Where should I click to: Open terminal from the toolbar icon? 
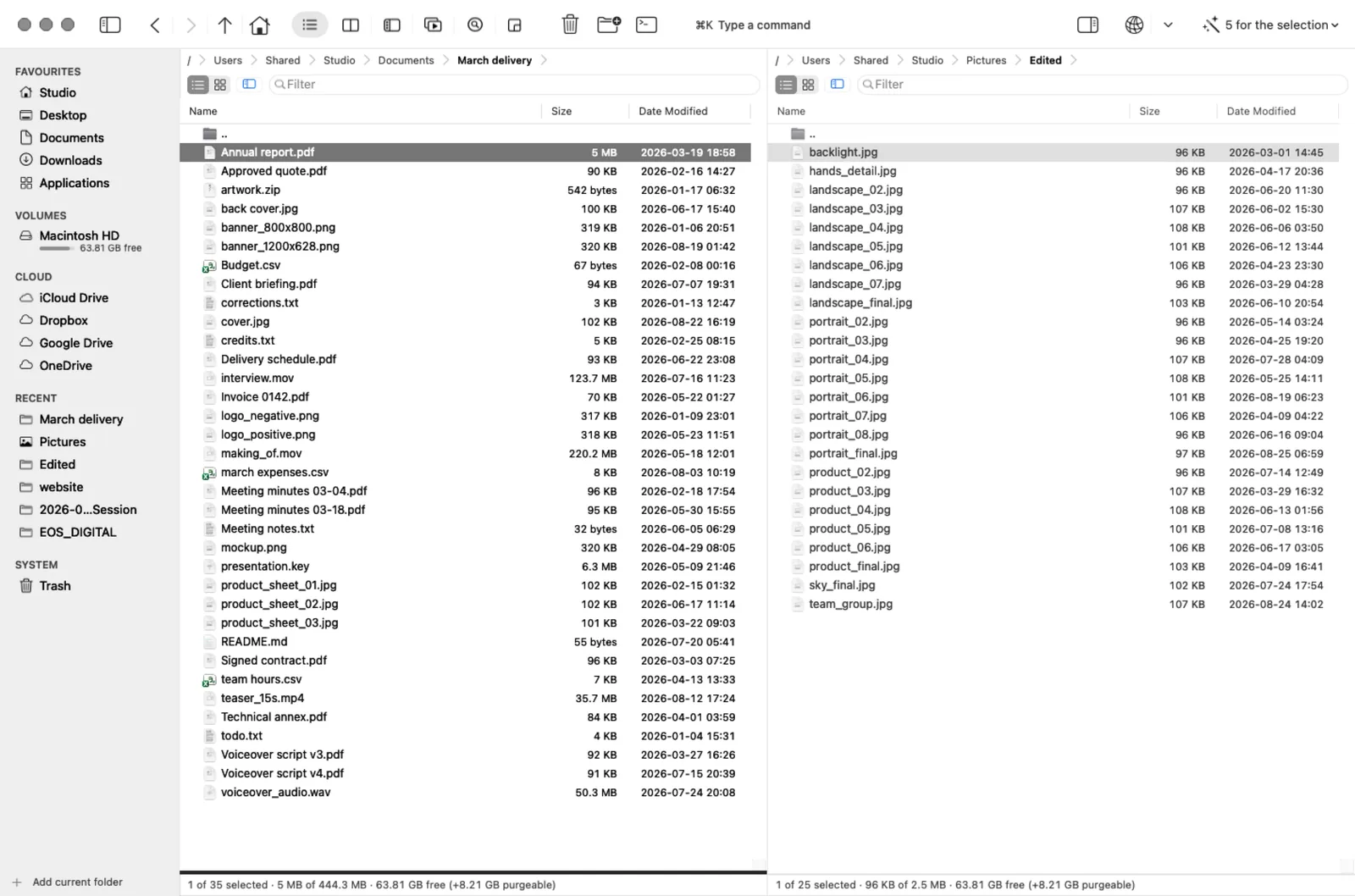coord(646,25)
